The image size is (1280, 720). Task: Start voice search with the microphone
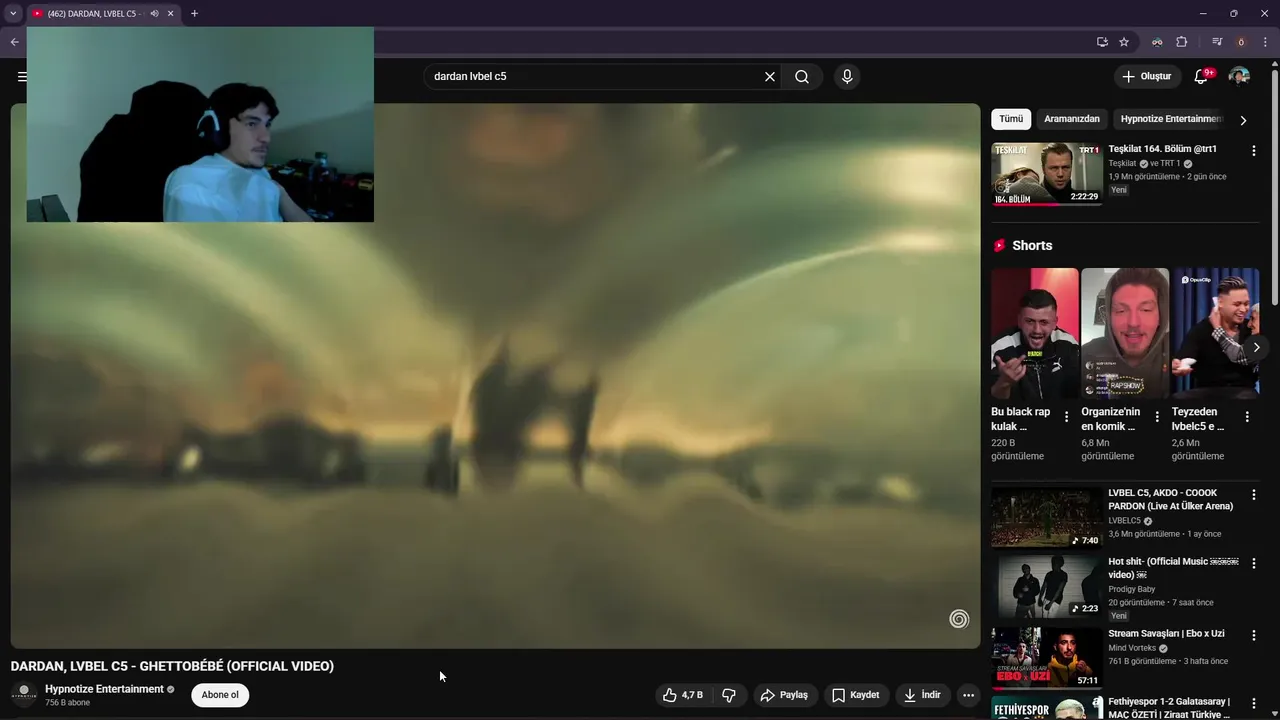[x=847, y=77]
